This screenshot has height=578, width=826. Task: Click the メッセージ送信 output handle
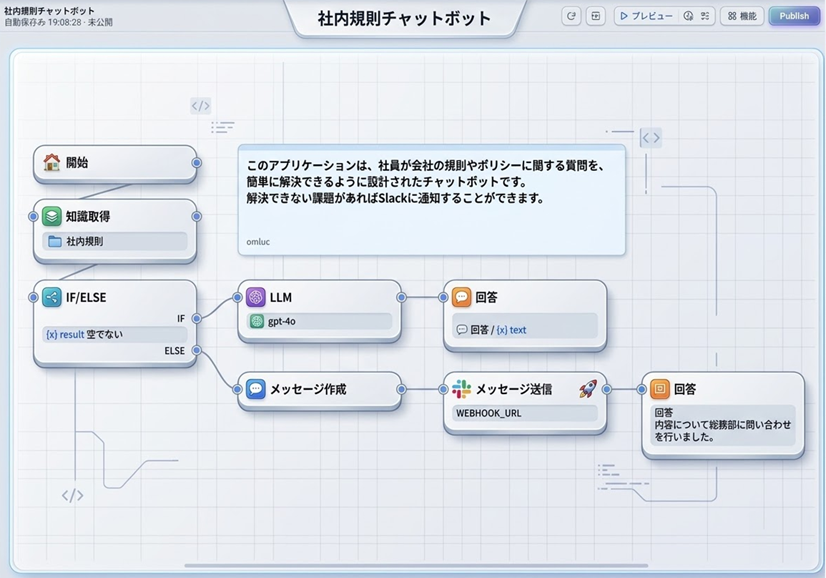tap(606, 389)
